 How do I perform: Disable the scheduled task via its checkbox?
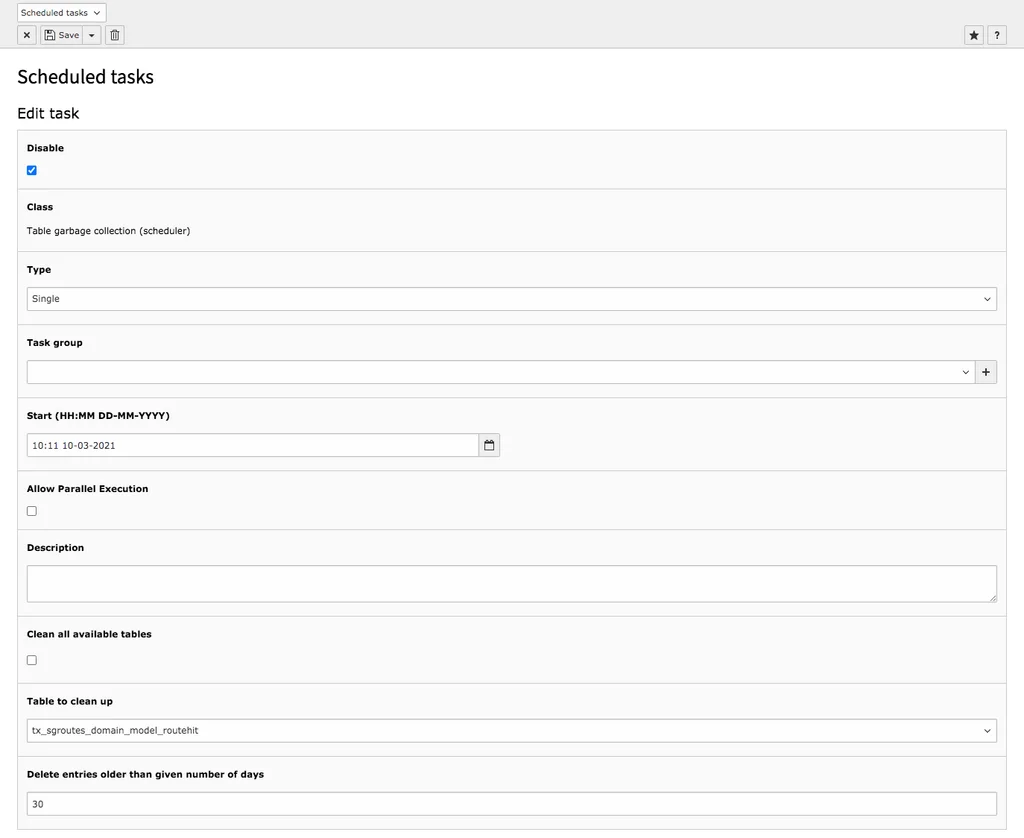tap(31, 170)
